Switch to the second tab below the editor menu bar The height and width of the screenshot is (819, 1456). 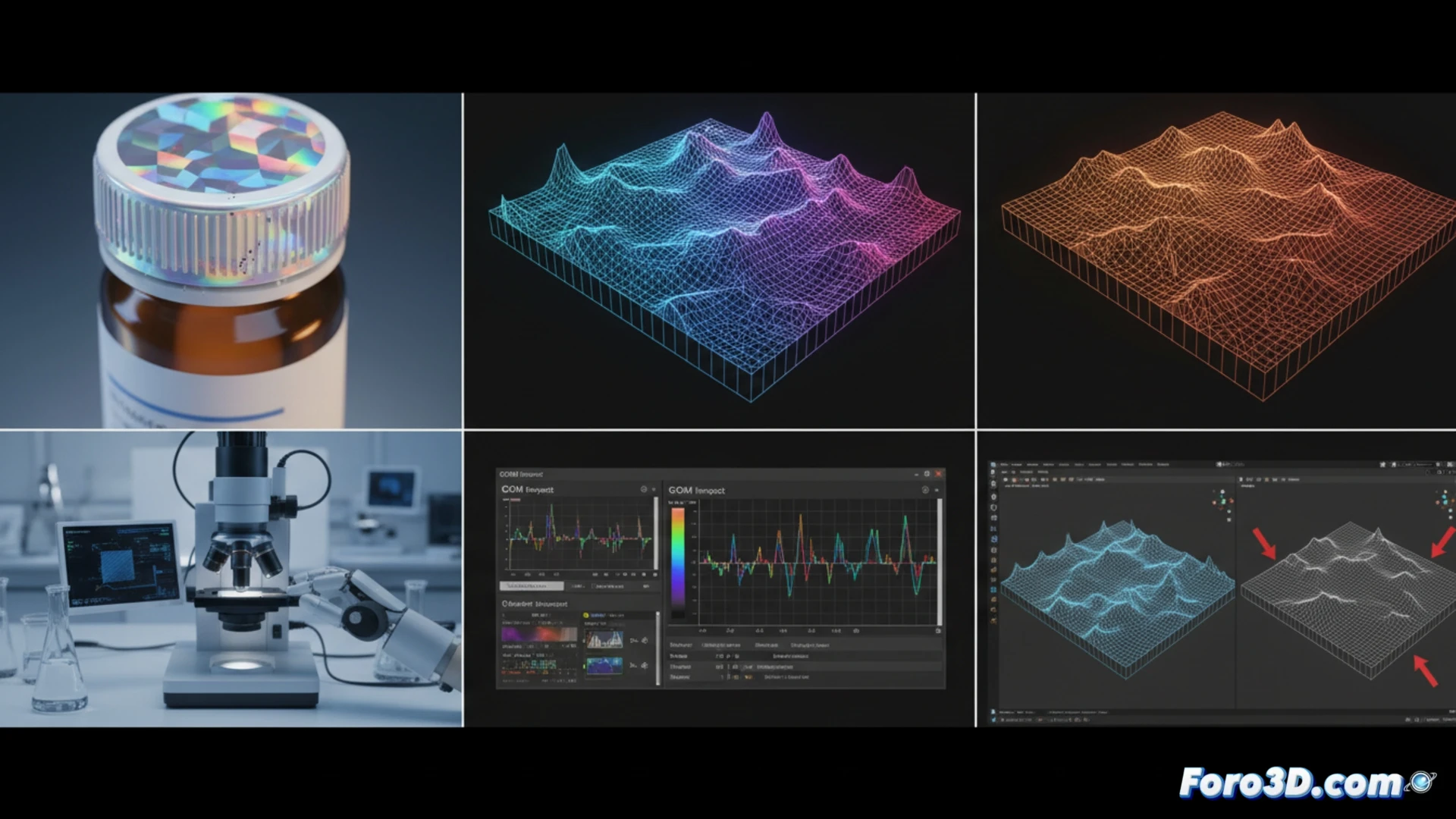tap(1013, 472)
